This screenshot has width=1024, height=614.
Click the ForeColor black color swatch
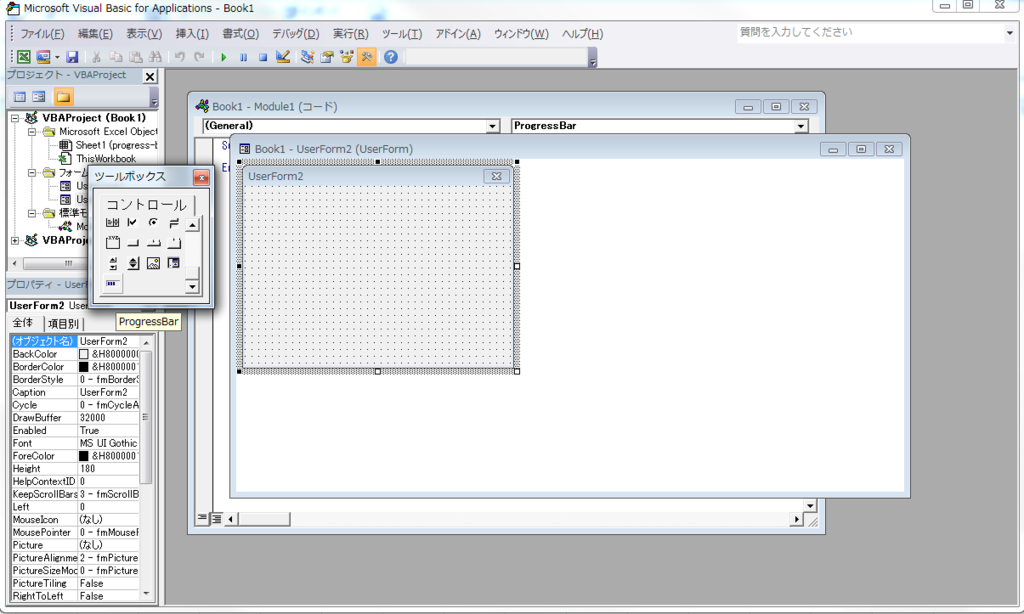[x=84, y=456]
